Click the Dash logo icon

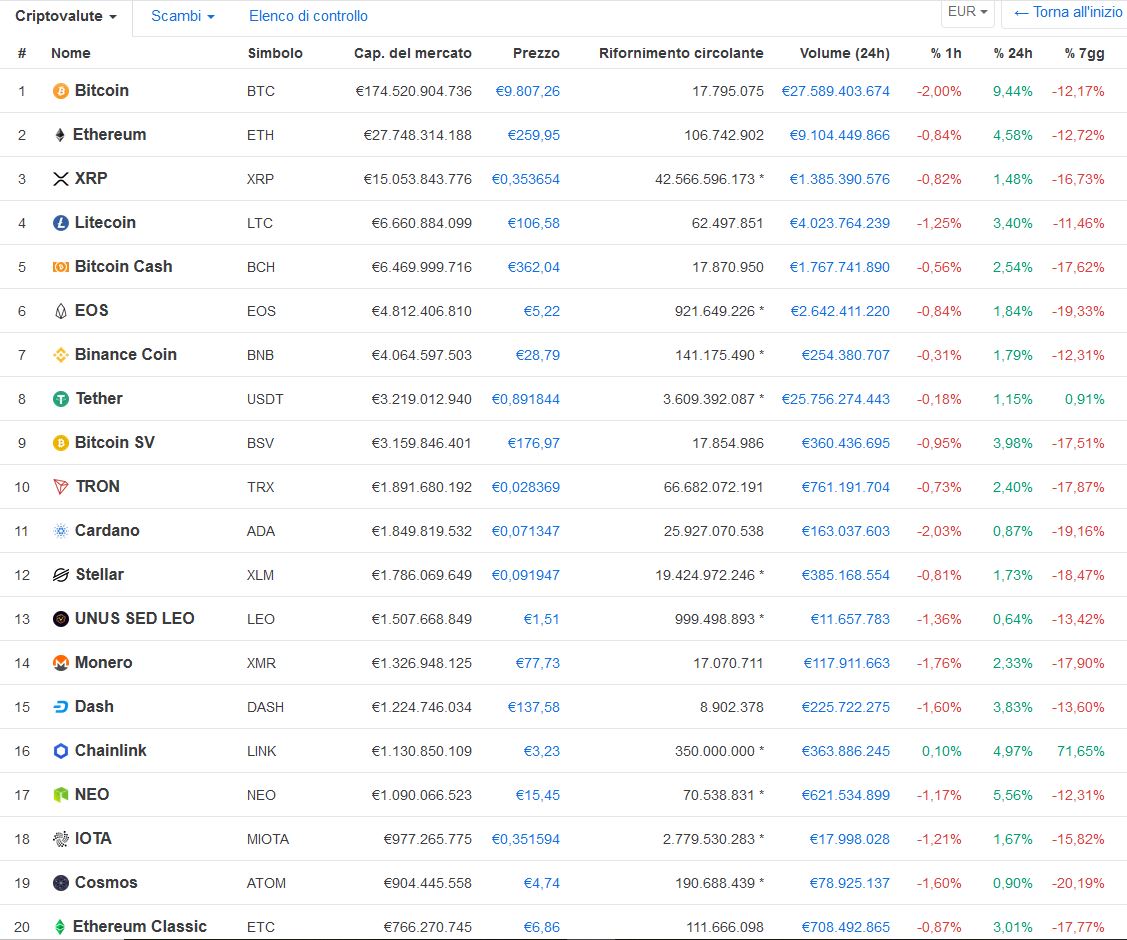coord(61,706)
